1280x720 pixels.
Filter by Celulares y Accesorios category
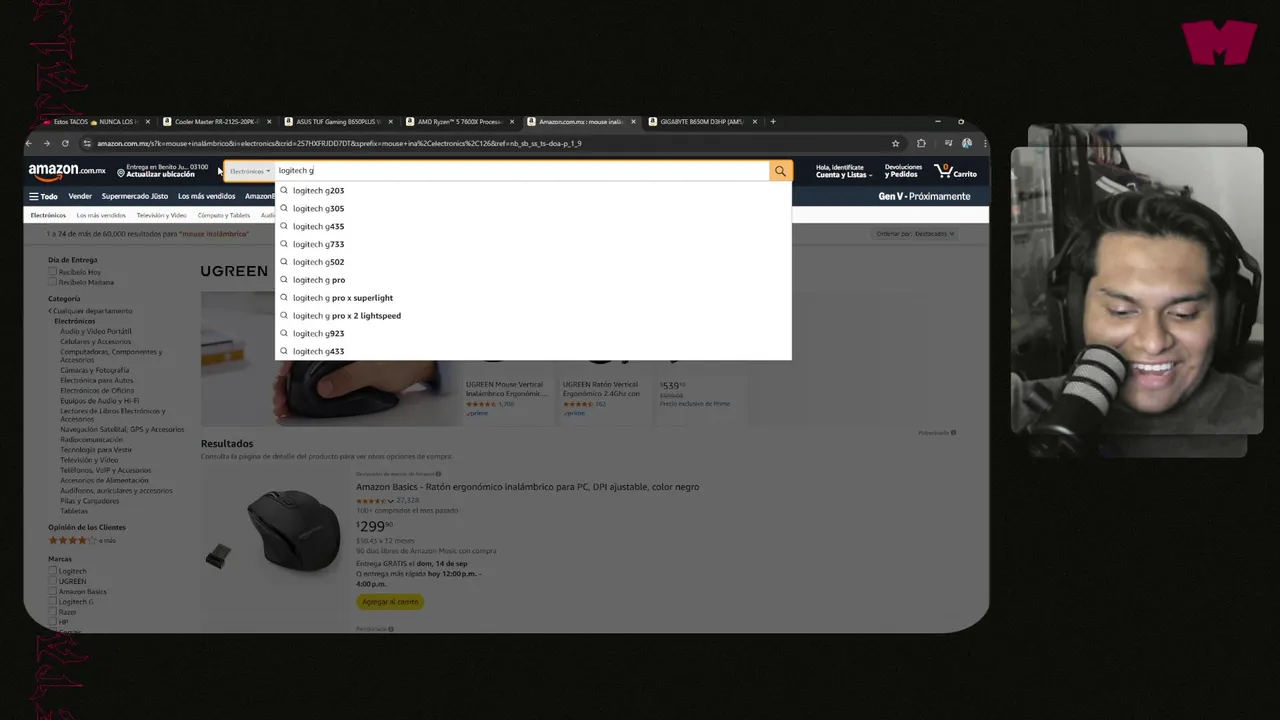[x=95, y=341]
